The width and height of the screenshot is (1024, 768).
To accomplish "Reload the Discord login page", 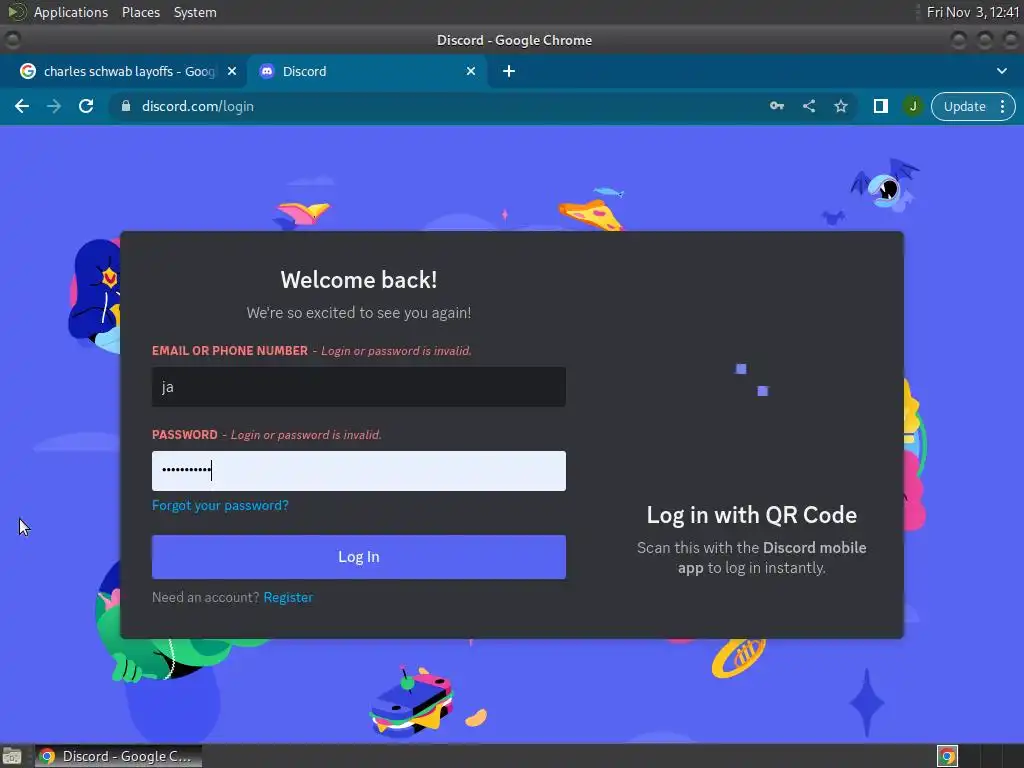I will (x=86, y=106).
